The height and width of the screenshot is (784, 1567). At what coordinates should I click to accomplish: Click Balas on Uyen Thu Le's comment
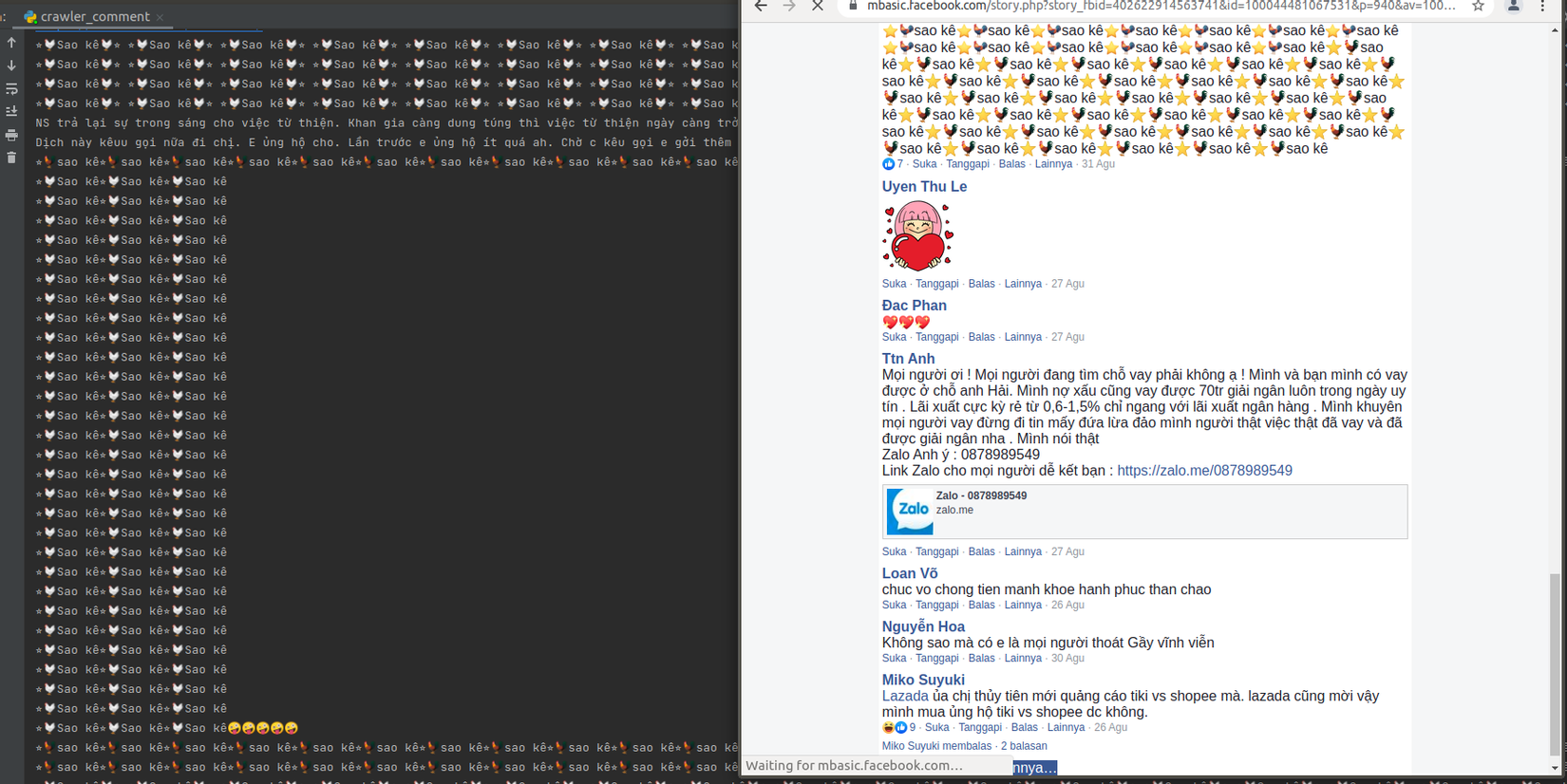pos(981,284)
